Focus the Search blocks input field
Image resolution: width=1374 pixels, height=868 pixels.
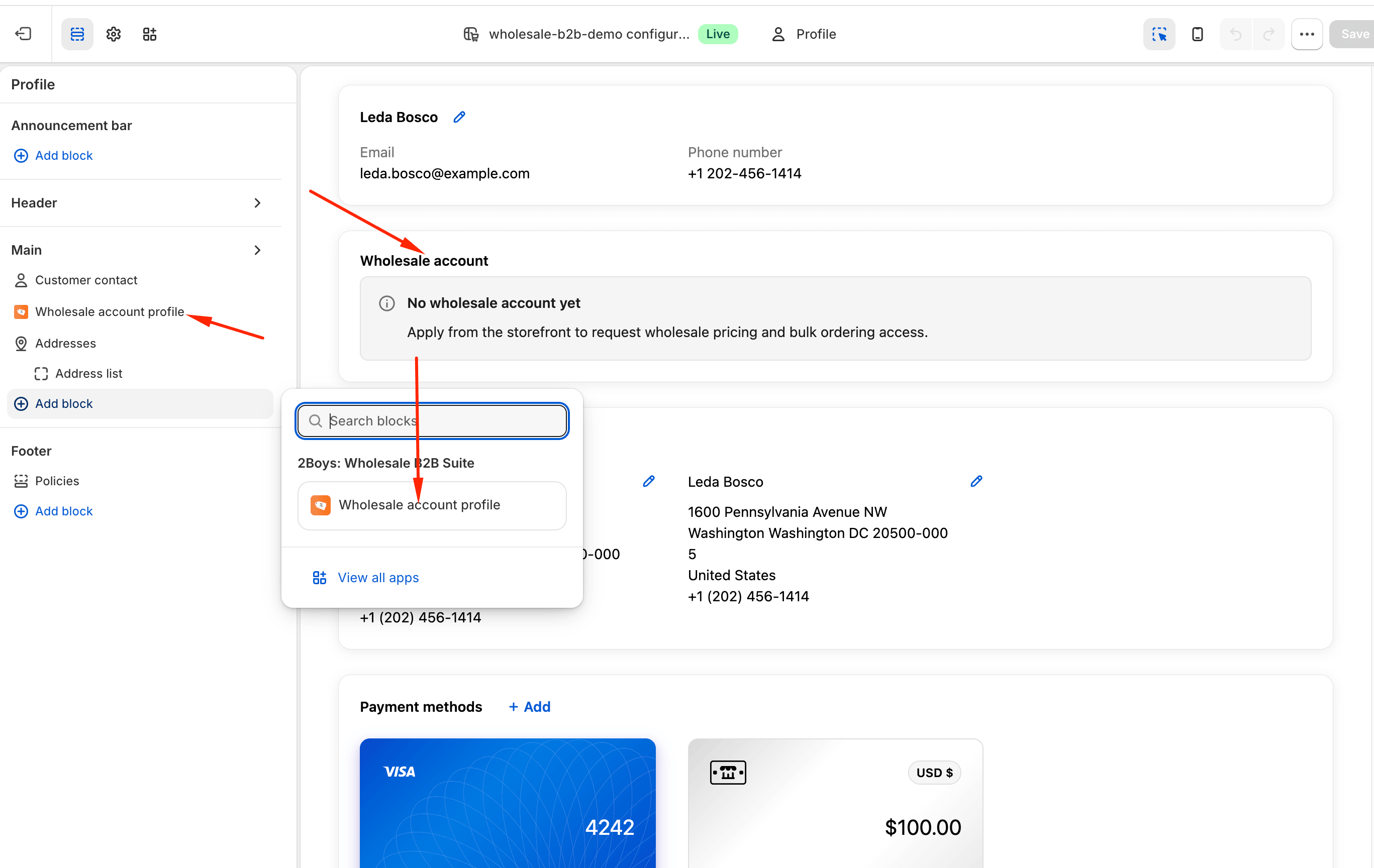(432, 421)
